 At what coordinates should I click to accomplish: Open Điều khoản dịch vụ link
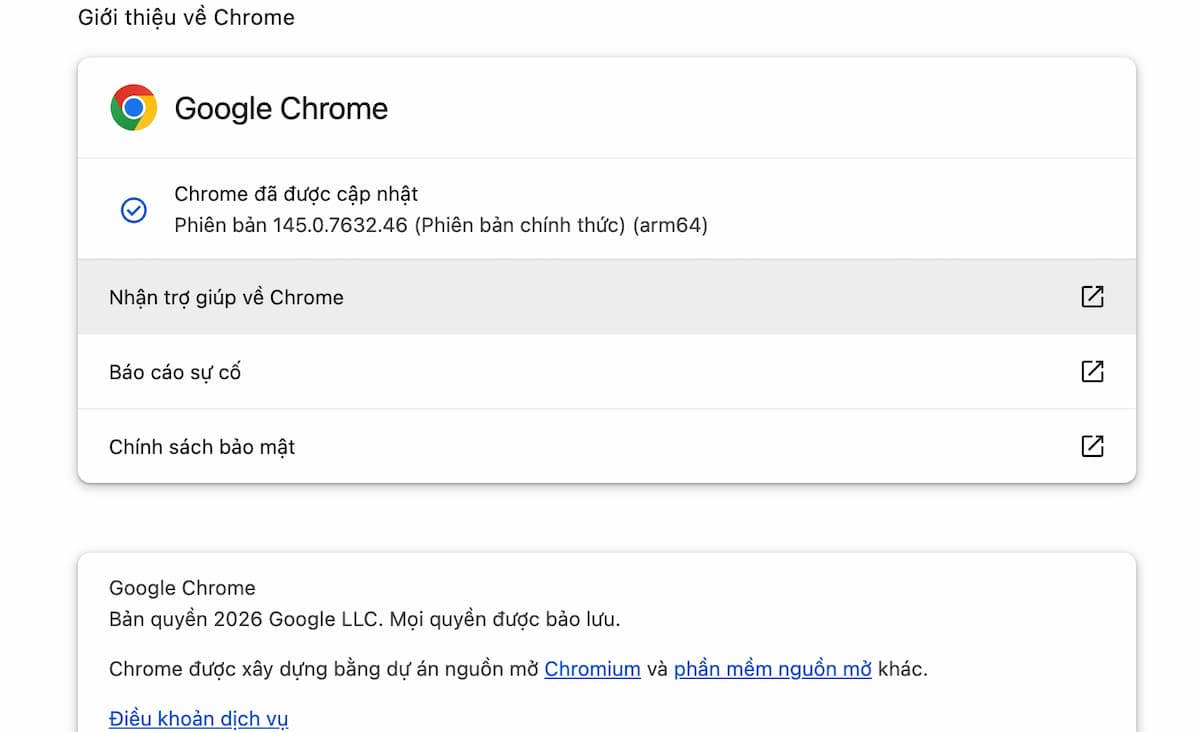199,719
